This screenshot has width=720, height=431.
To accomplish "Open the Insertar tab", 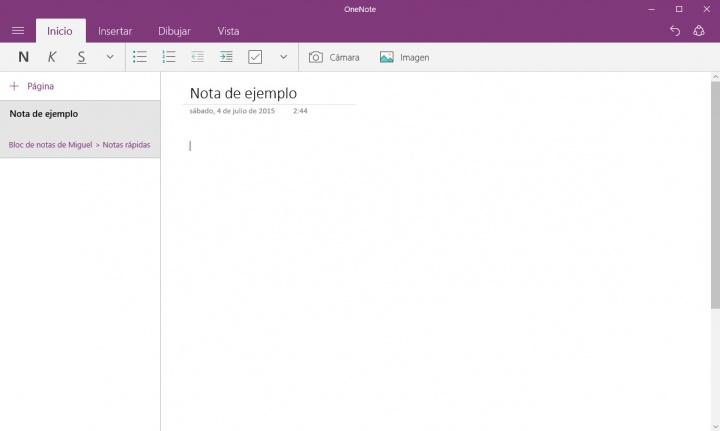I will pyautogui.click(x=115, y=31).
